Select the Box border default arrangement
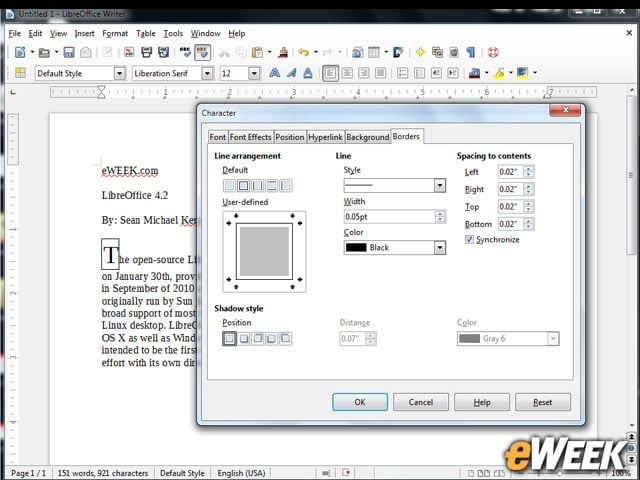This screenshot has width=640, height=480. tap(243, 186)
